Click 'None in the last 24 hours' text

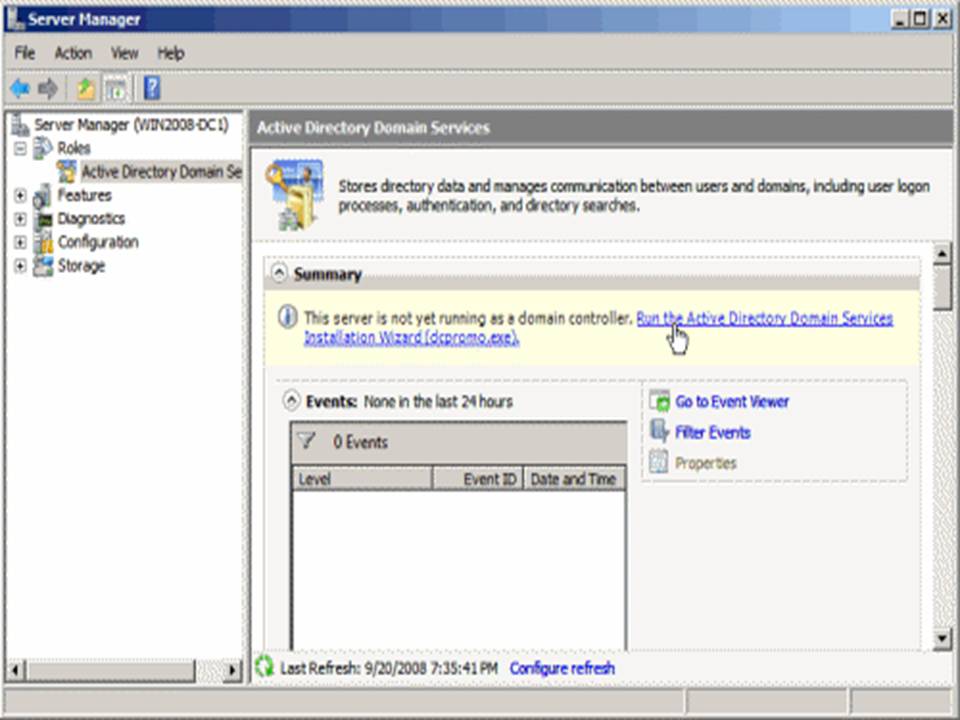438,402
